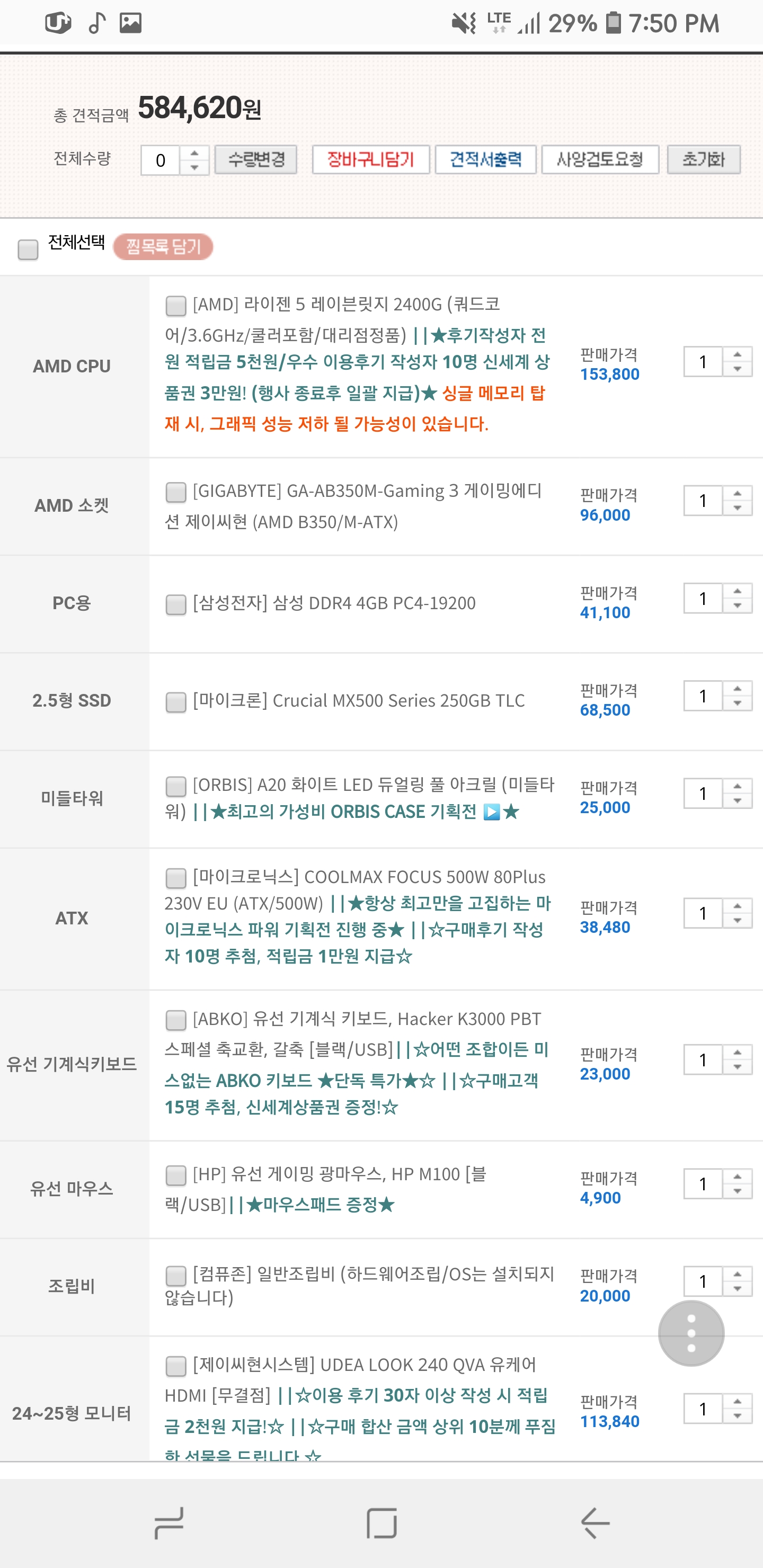The height and width of the screenshot is (1568, 763).
Task: Click the 장바구니담기 button
Action: pos(371,159)
